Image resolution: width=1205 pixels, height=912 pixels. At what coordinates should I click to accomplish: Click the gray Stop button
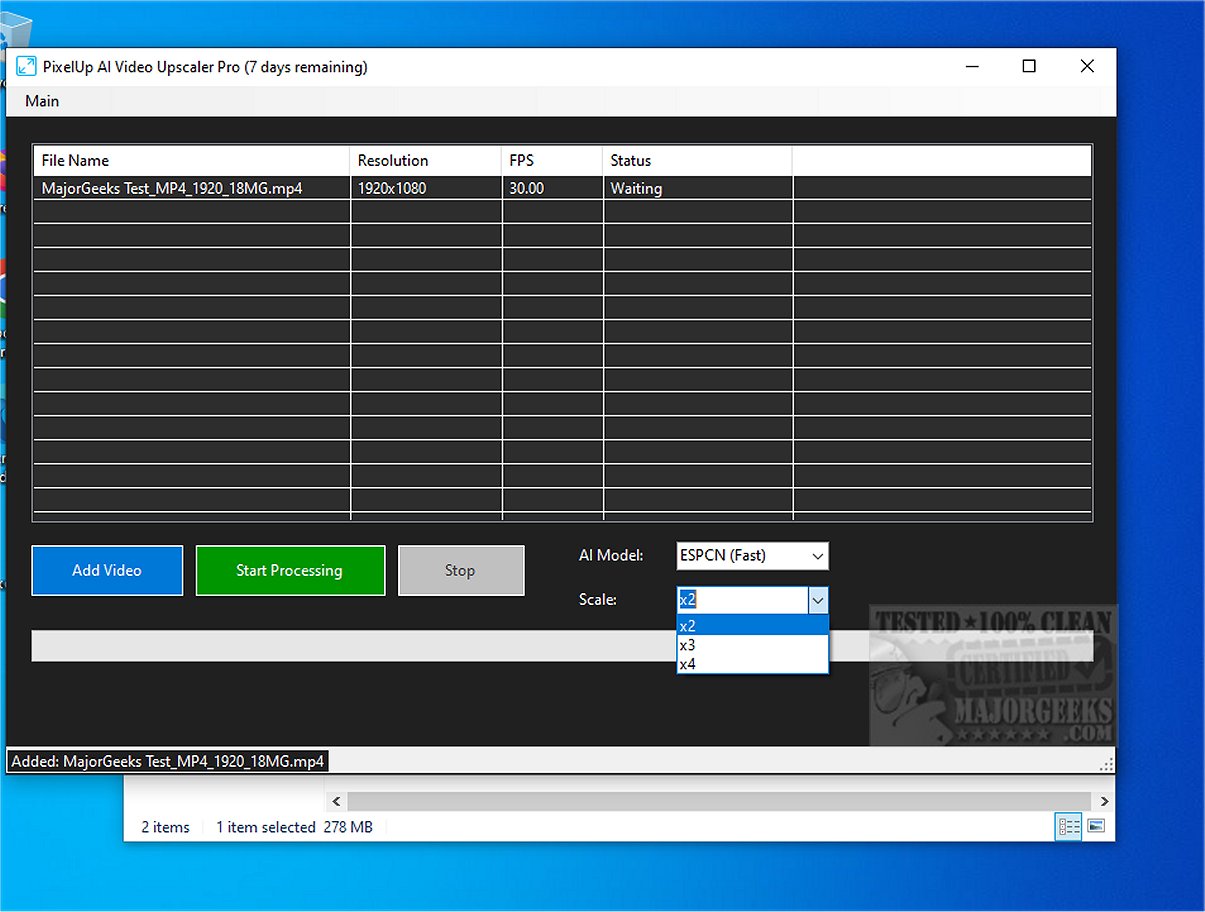pyautogui.click(x=460, y=570)
